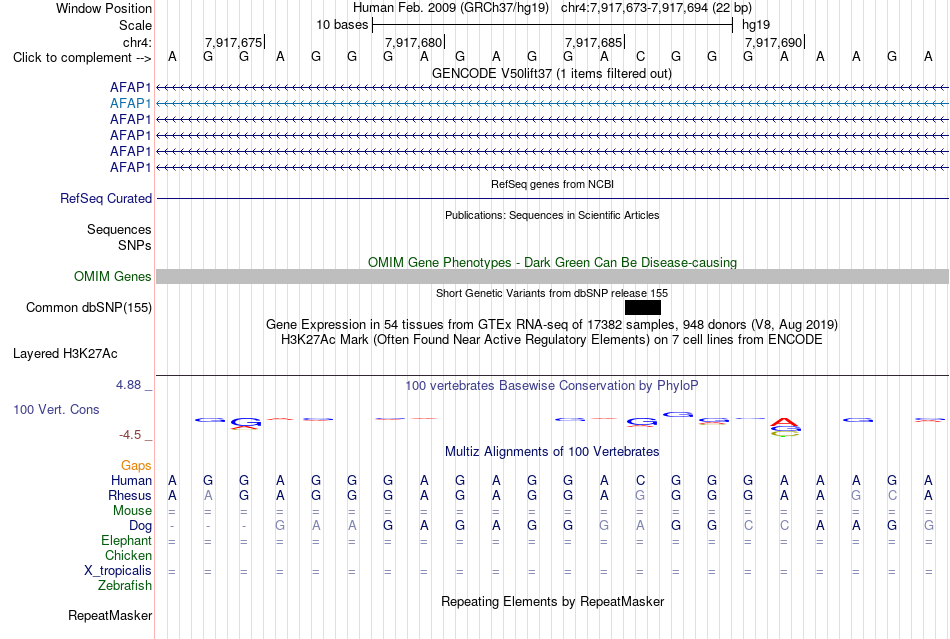Viewport: 950px width, 639px height.
Task: Click the 7,917,675 position marker
Action: click(233, 42)
